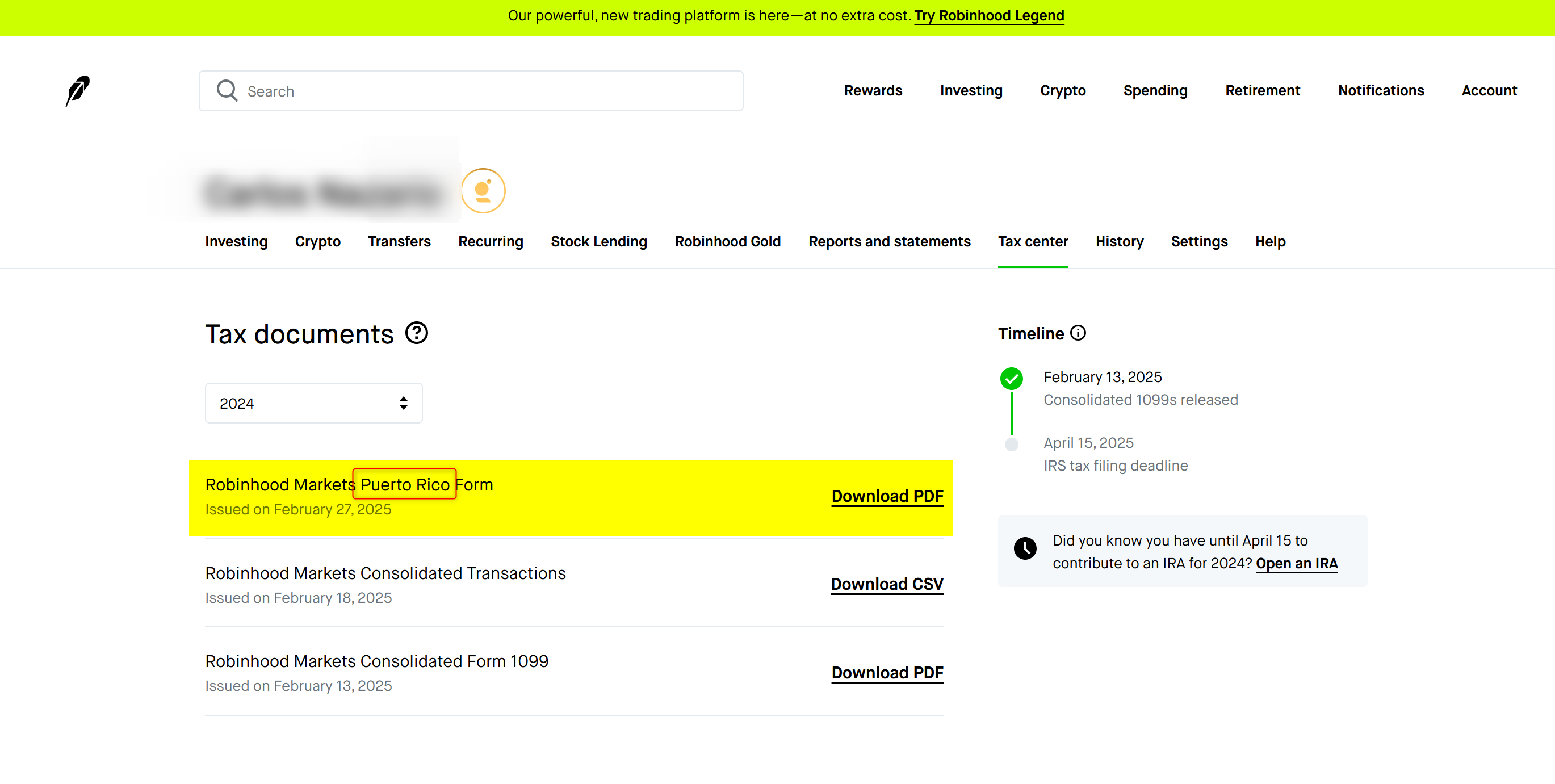Image resolution: width=1555 pixels, height=784 pixels.
Task: Switch to the Robinhood Gold tab
Action: coord(727,241)
